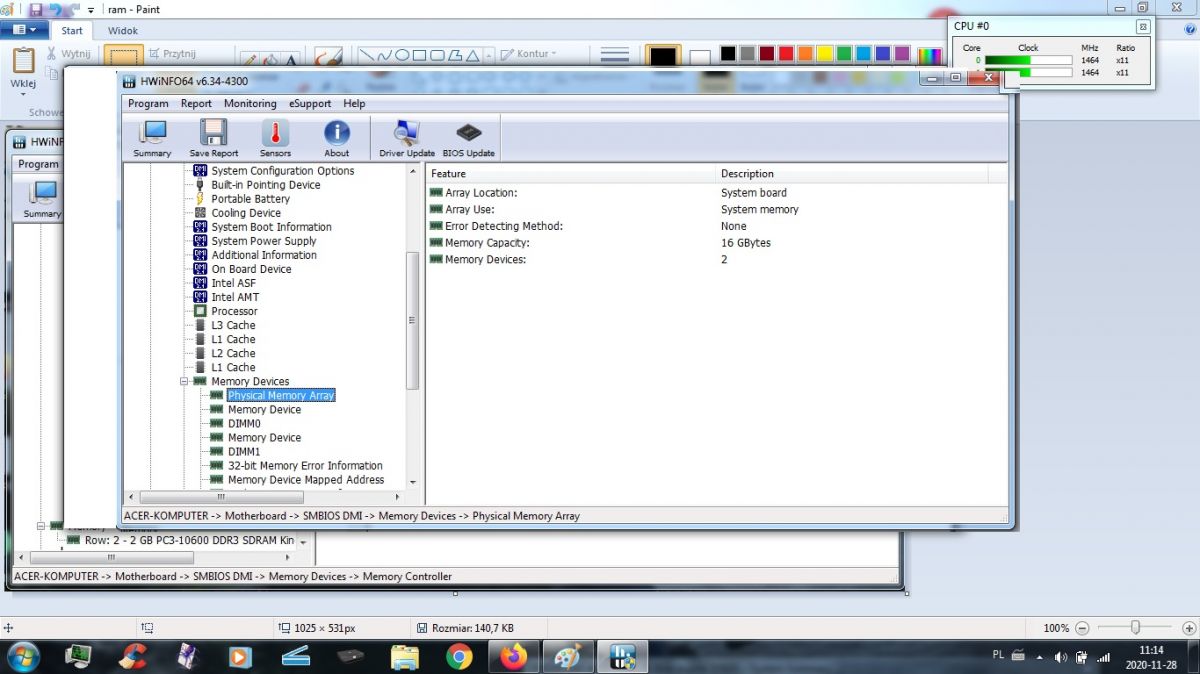Click the Rozmiar file size disk icon

point(423,628)
